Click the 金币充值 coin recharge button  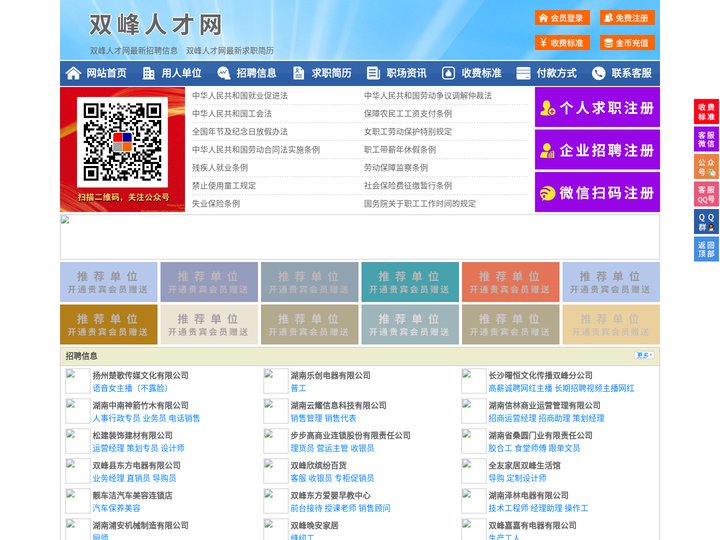point(627,43)
